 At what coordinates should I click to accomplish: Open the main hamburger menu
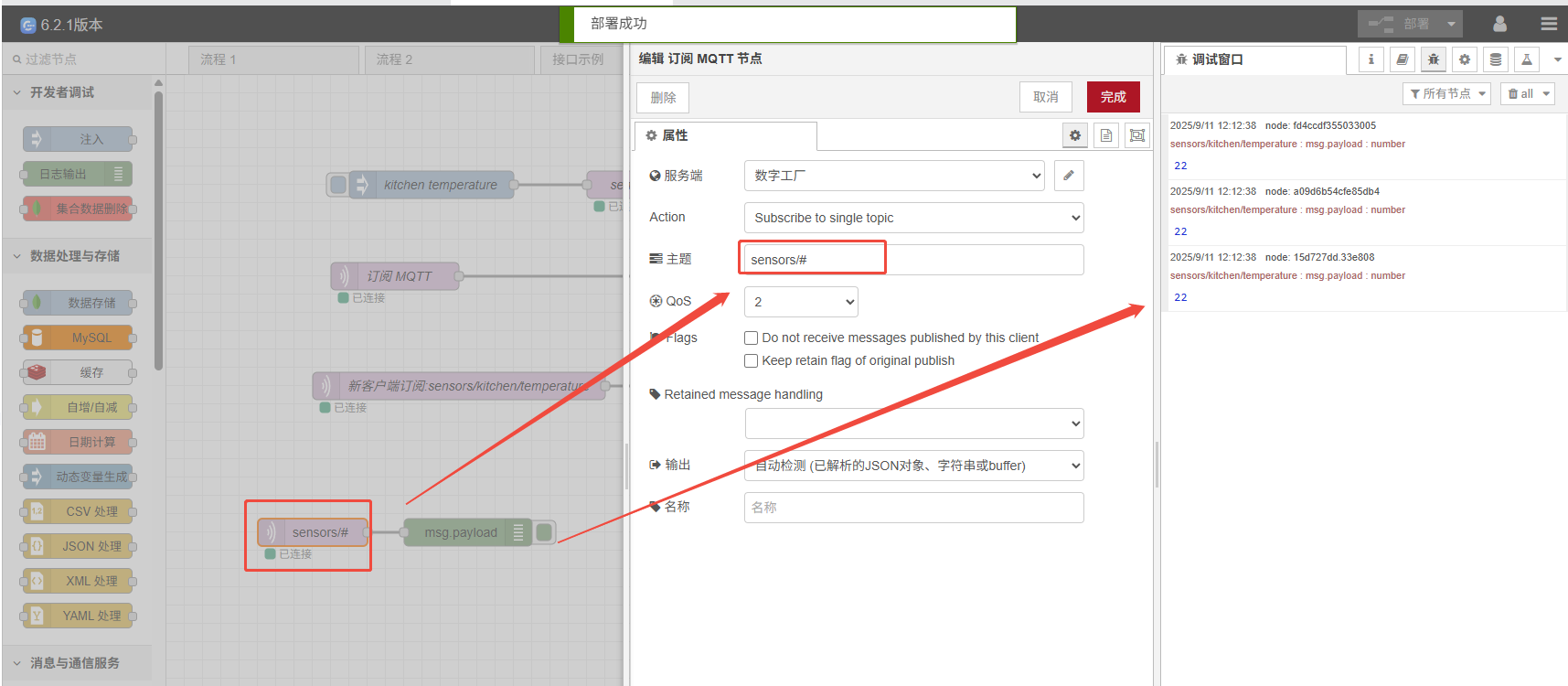coord(1549,24)
